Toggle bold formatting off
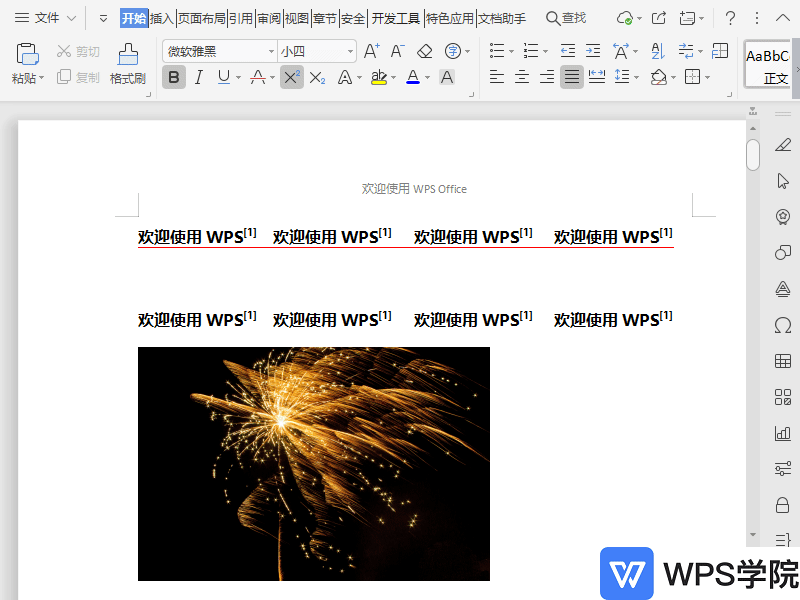The width and height of the screenshot is (800, 600). 174,77
